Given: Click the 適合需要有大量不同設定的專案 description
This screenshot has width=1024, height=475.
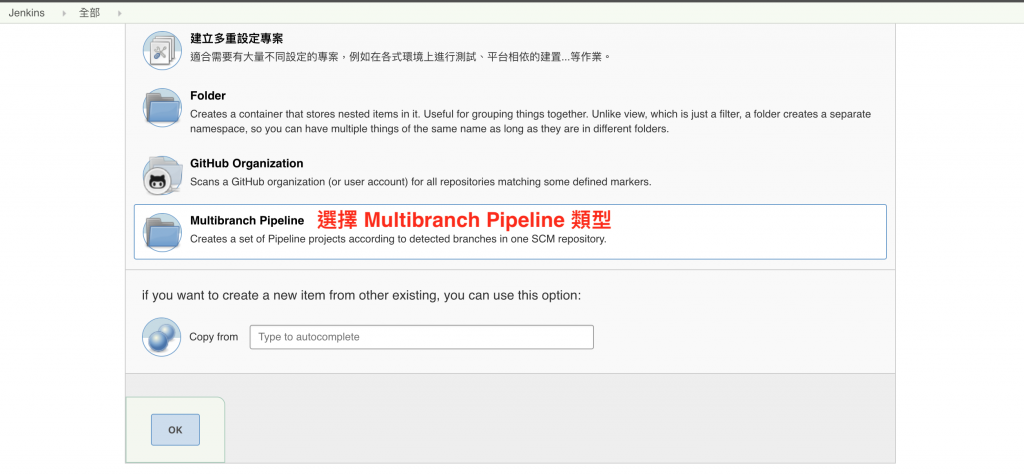Looking at the screenshot, I should 400,57.
